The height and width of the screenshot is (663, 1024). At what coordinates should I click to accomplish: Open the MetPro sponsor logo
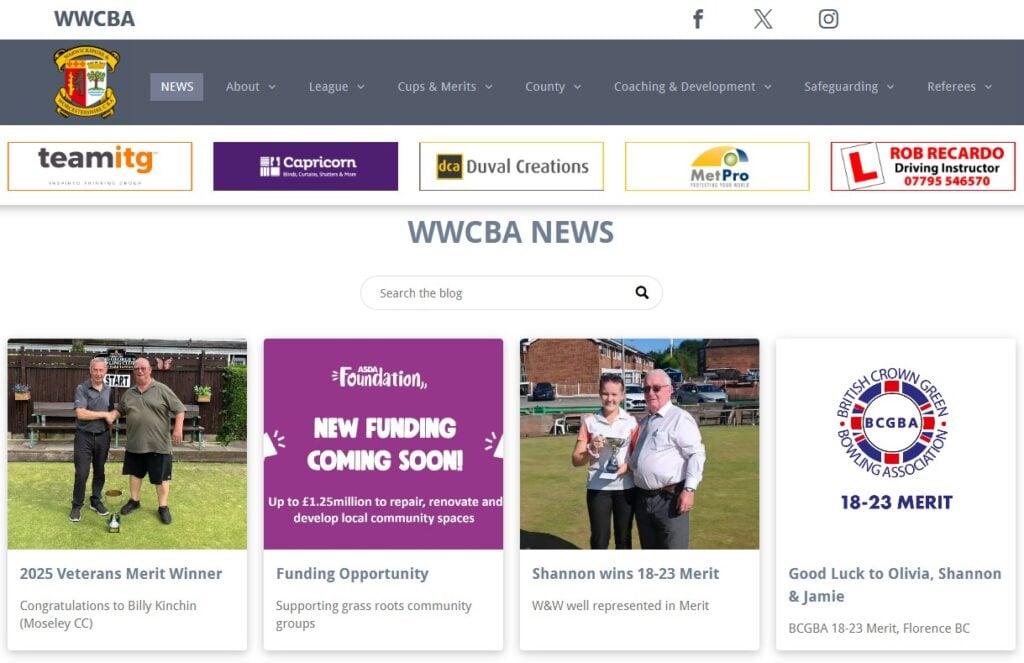[717, 167]
